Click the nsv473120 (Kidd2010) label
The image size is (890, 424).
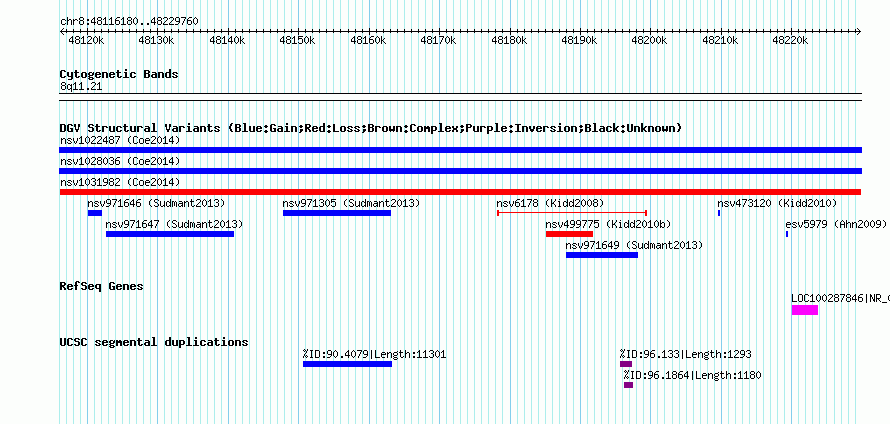click(777, 203)
